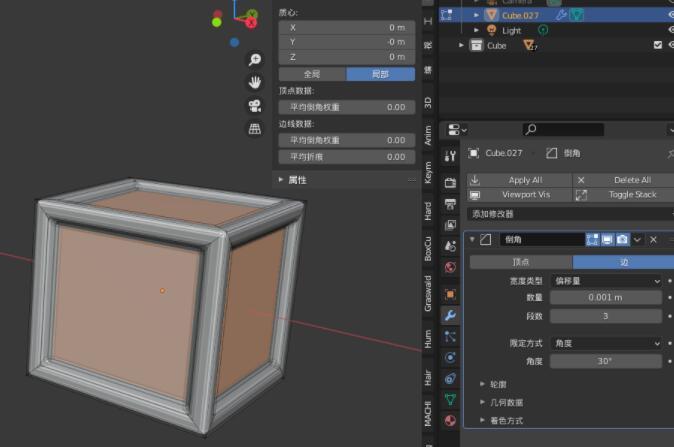
Task: Open the properties editor type dropdown
Action: click(x=456, y=129)
